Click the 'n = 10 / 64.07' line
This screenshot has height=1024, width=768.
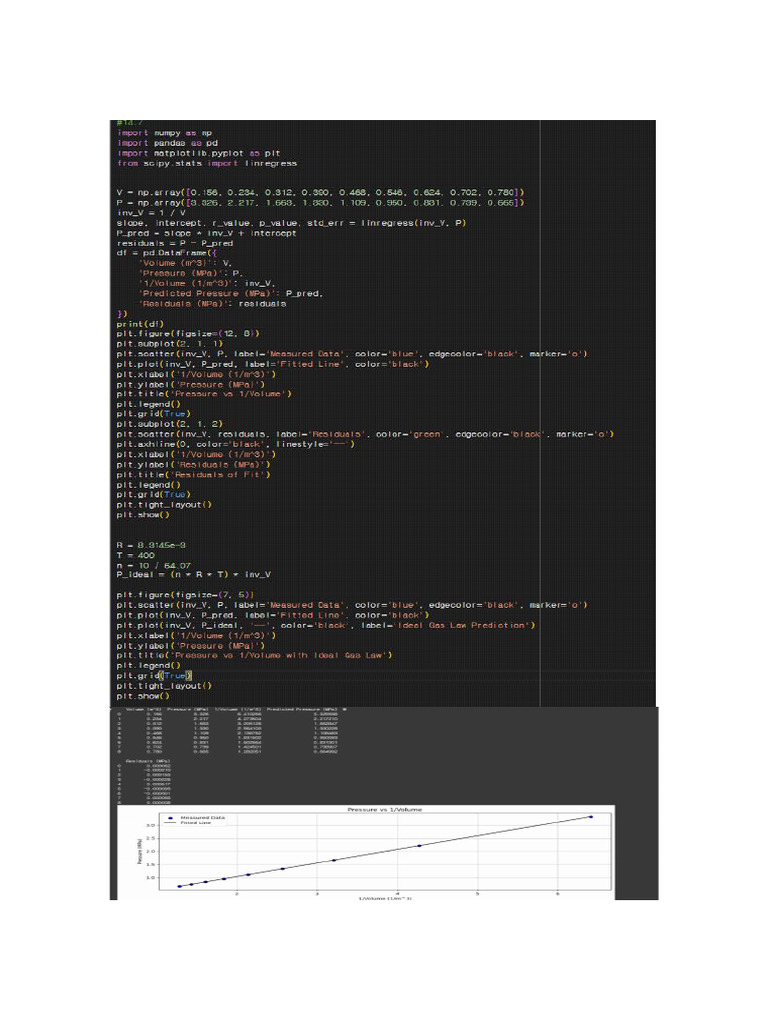point(153,565)
